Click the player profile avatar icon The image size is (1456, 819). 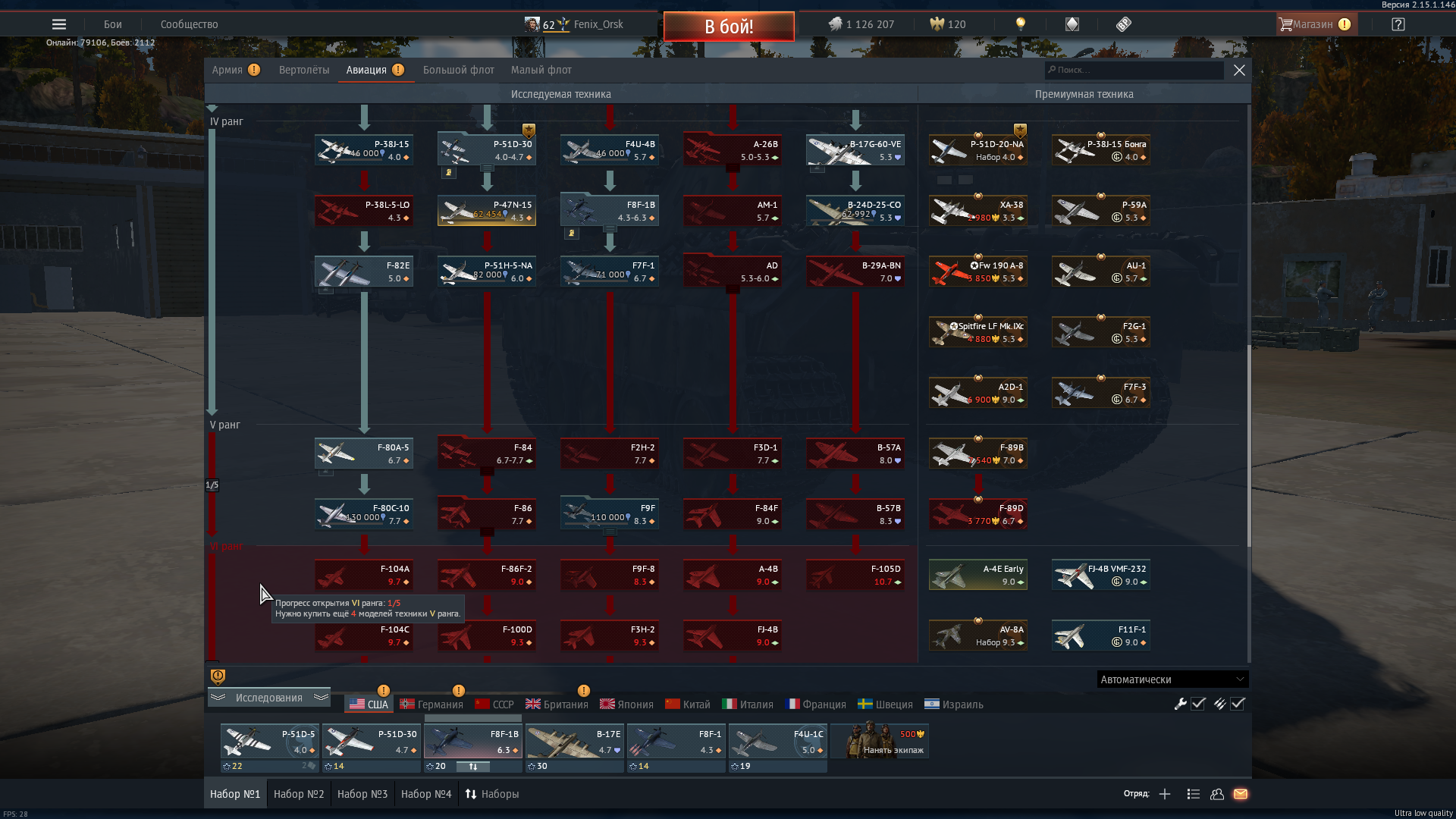532,24
